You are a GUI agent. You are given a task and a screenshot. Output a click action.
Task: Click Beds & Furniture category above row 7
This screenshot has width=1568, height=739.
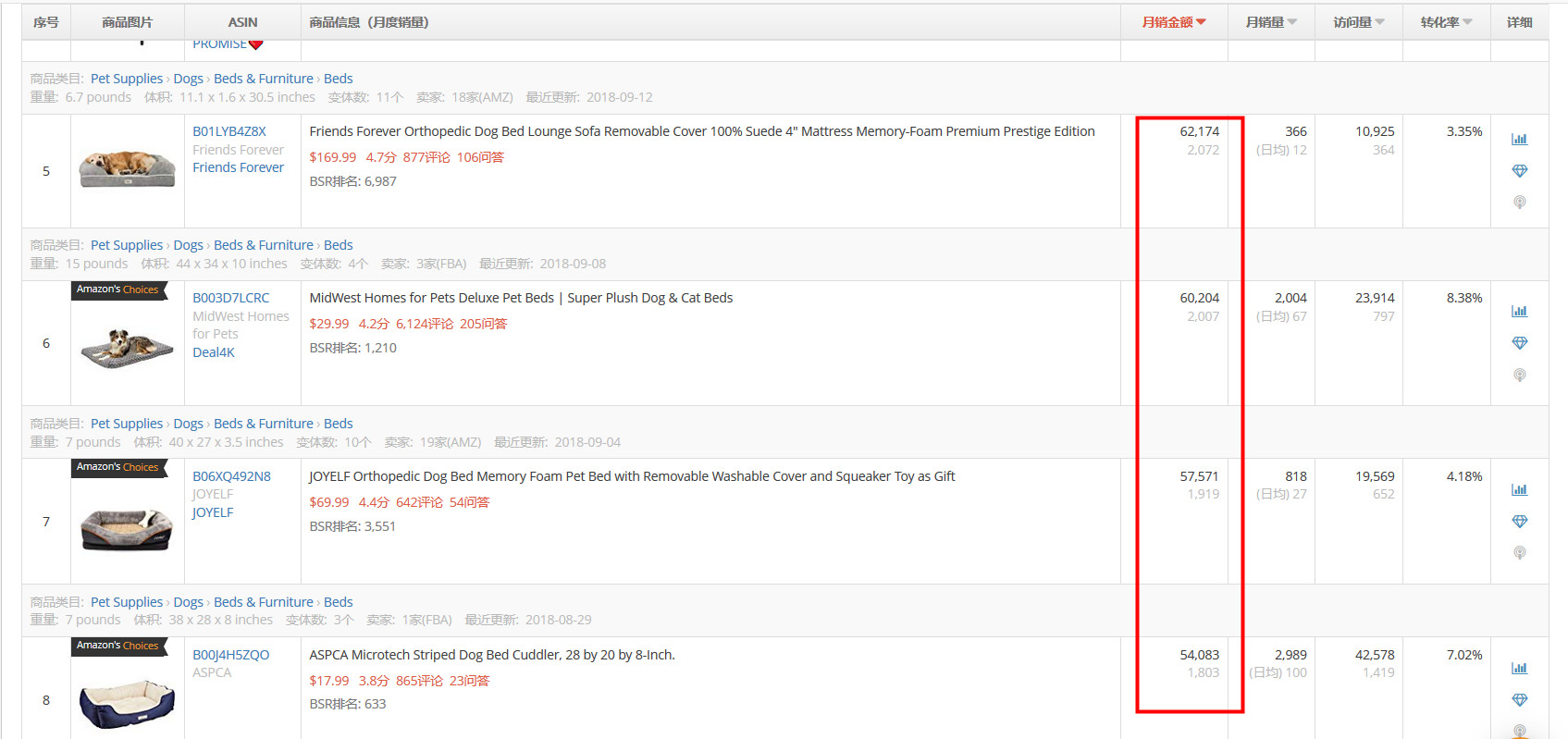pyautogui.click(x=264, y=424)
